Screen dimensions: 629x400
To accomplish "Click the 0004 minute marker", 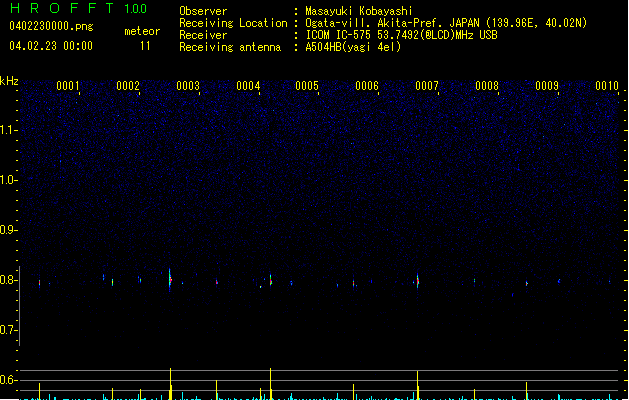I will 248,86.
